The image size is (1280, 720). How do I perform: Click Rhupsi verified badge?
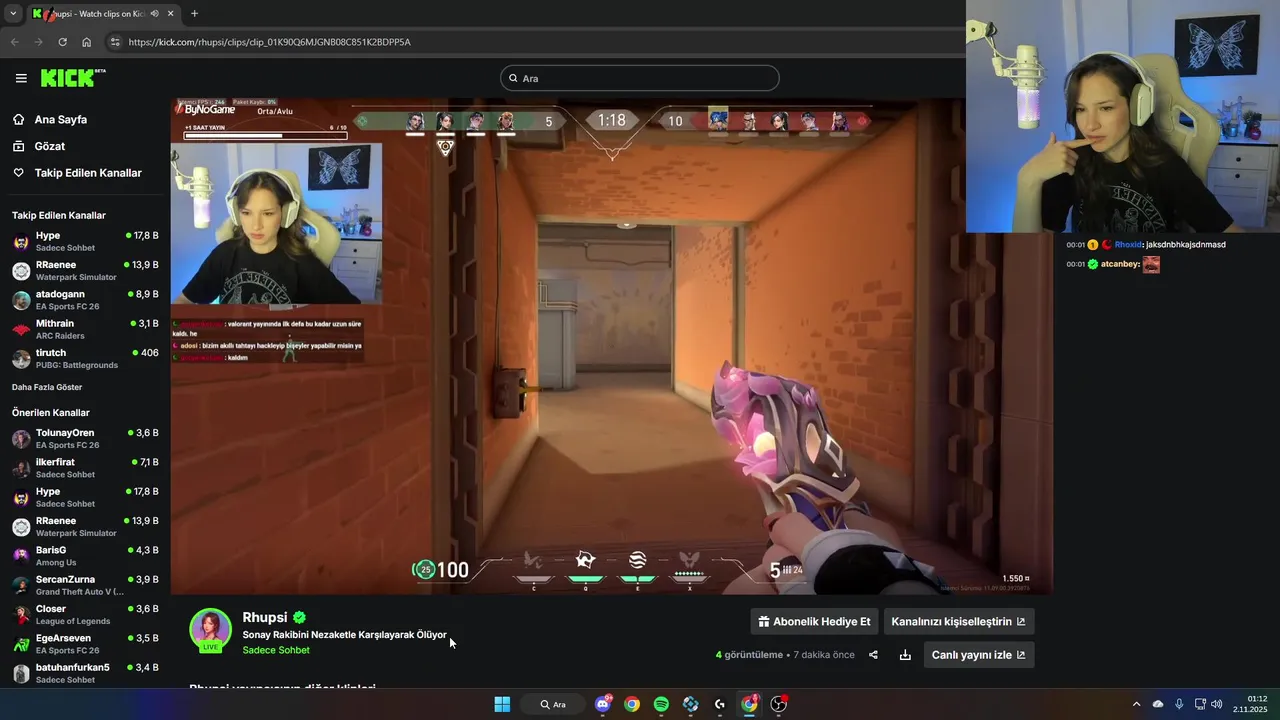[x=299, y=618]
